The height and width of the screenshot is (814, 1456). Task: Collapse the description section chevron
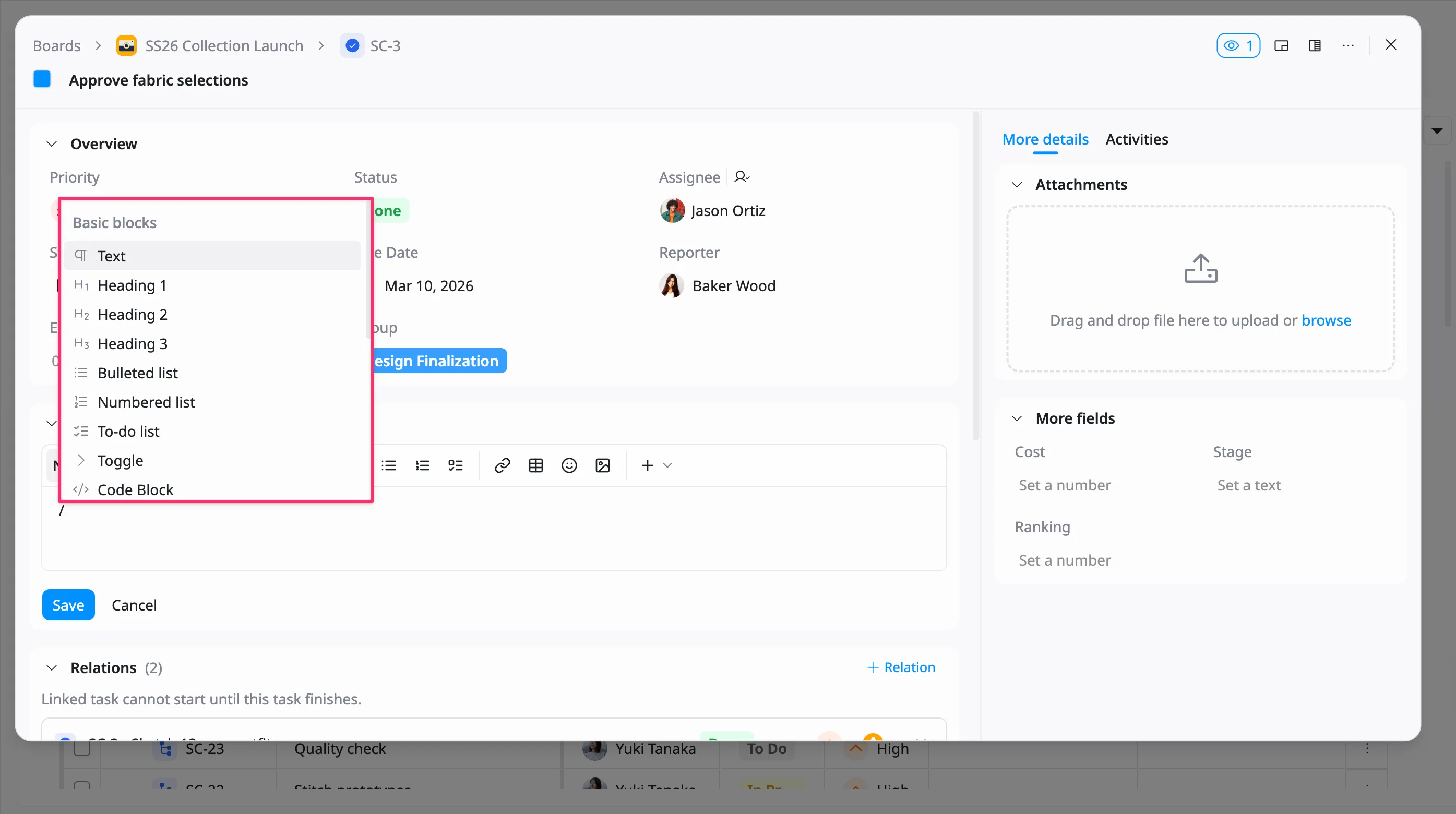click(52, 423)
